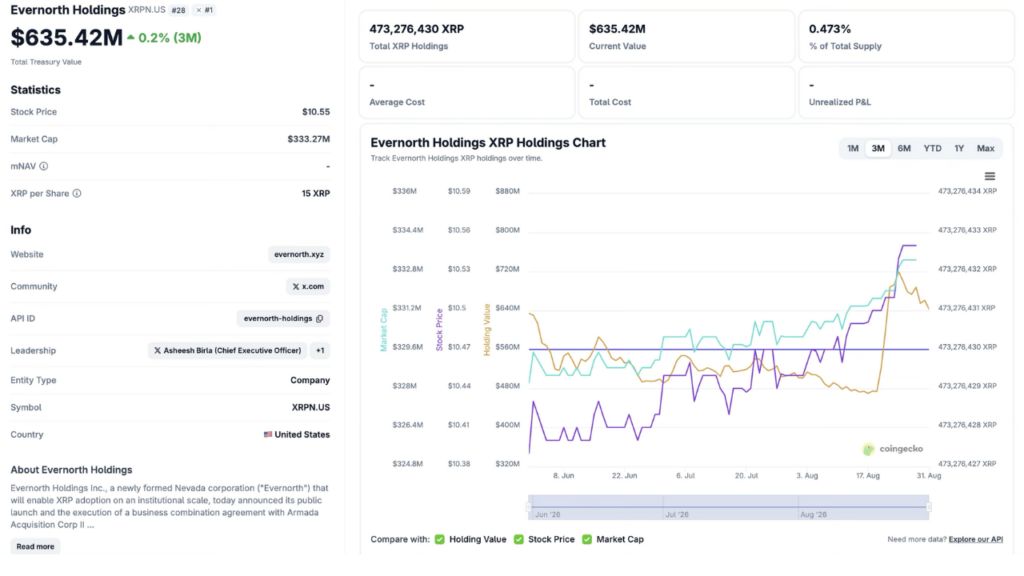Click the 473,276,430 XRP Total Holdings card
The image size is (1024, 576).
point(467,37)
